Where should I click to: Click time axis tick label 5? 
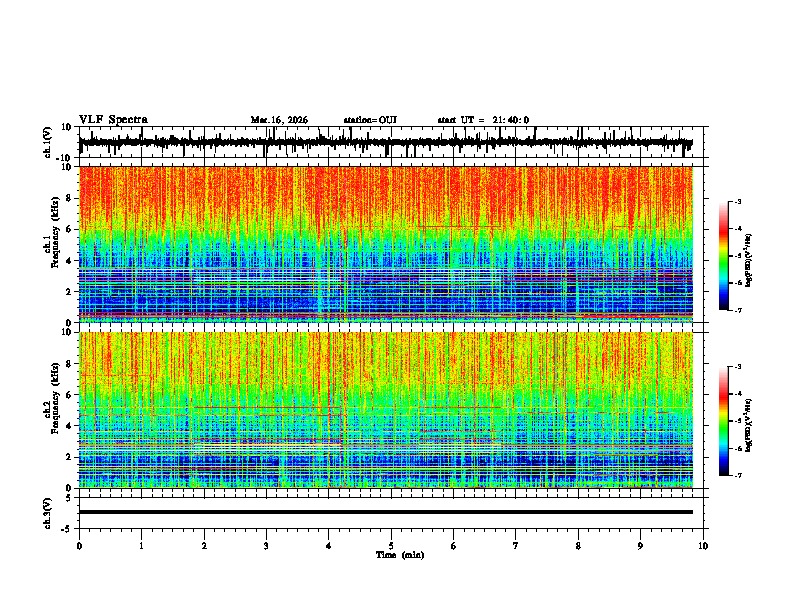tap(391, 546)
